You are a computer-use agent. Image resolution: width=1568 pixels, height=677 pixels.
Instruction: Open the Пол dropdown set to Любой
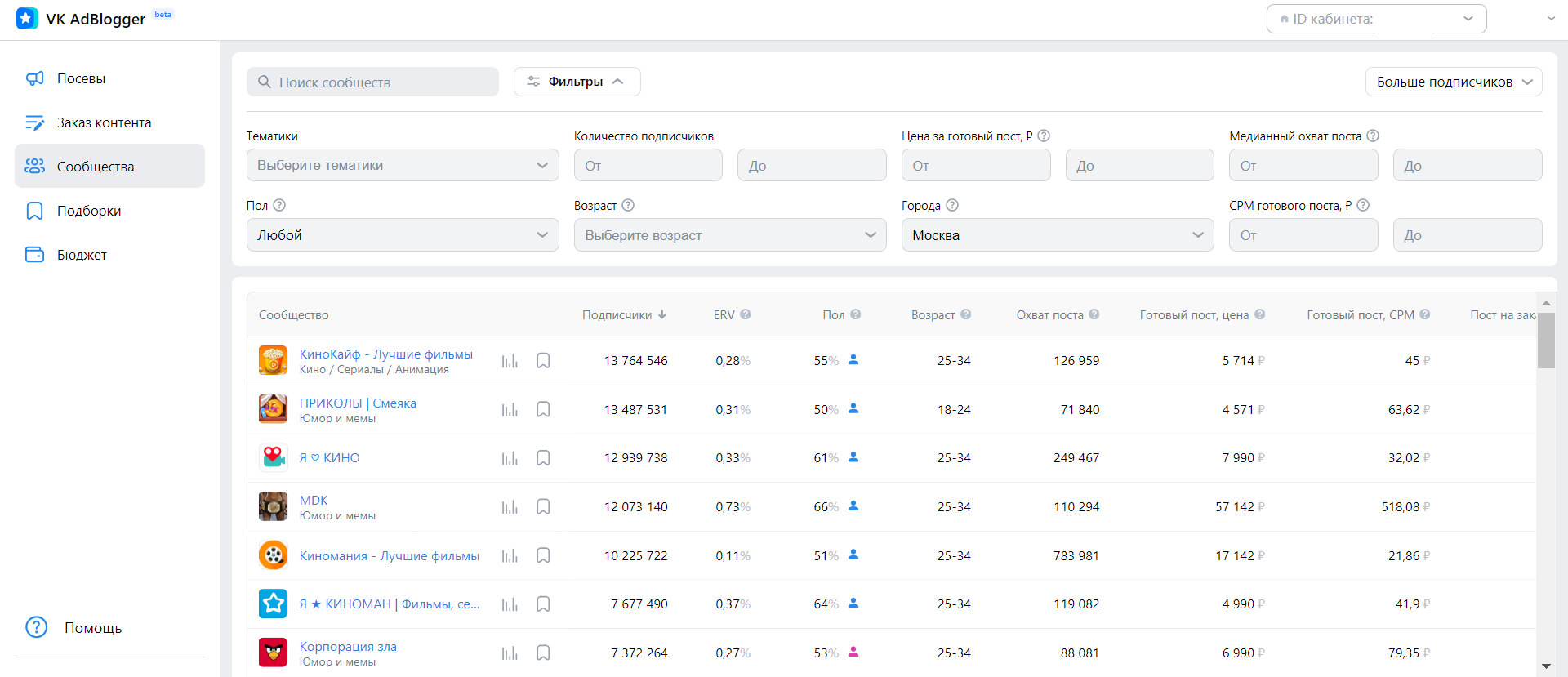(x=403, y=235)
